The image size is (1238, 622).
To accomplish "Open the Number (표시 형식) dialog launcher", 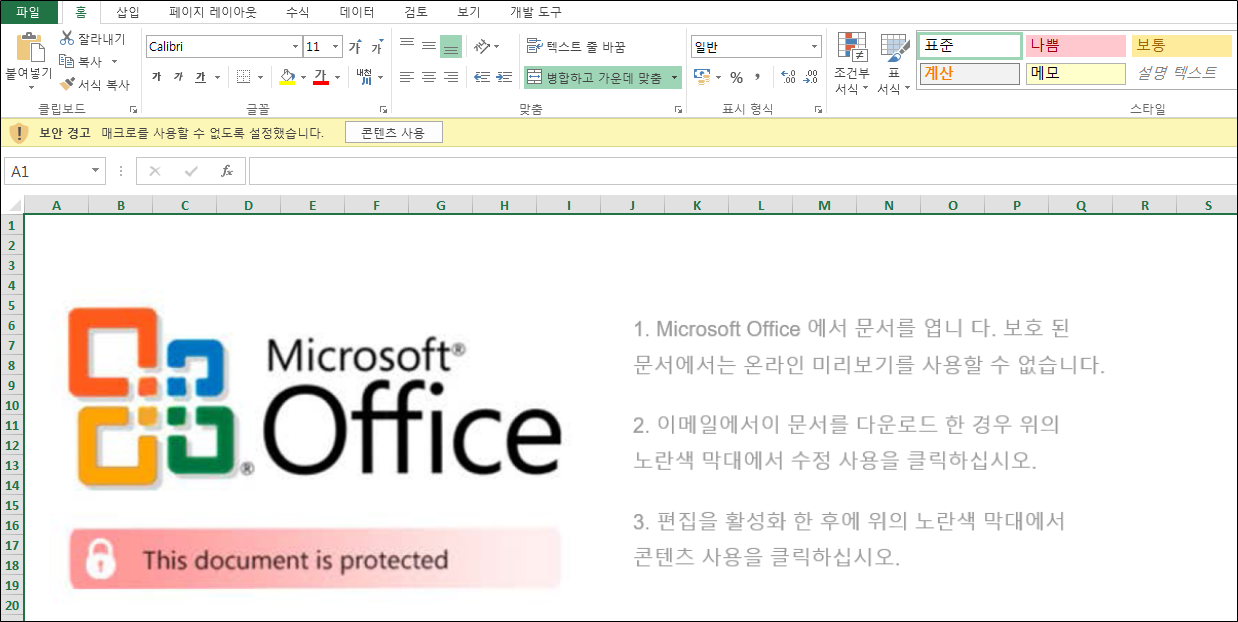I will (819, 108).
